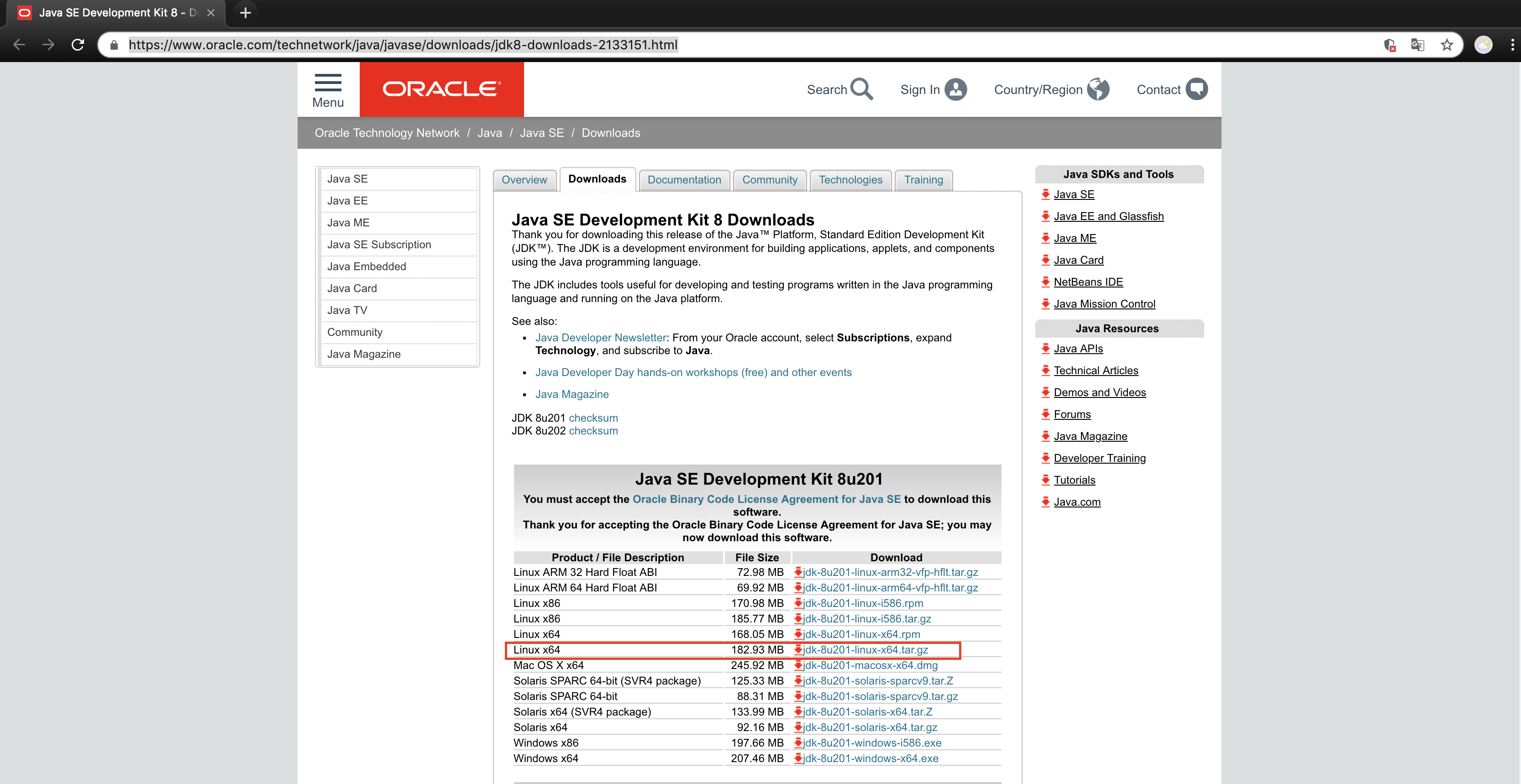Viewport: 1521px width, 784px height.
Task: Open Java Mission Control link
Action: [x=1104, y=303]
